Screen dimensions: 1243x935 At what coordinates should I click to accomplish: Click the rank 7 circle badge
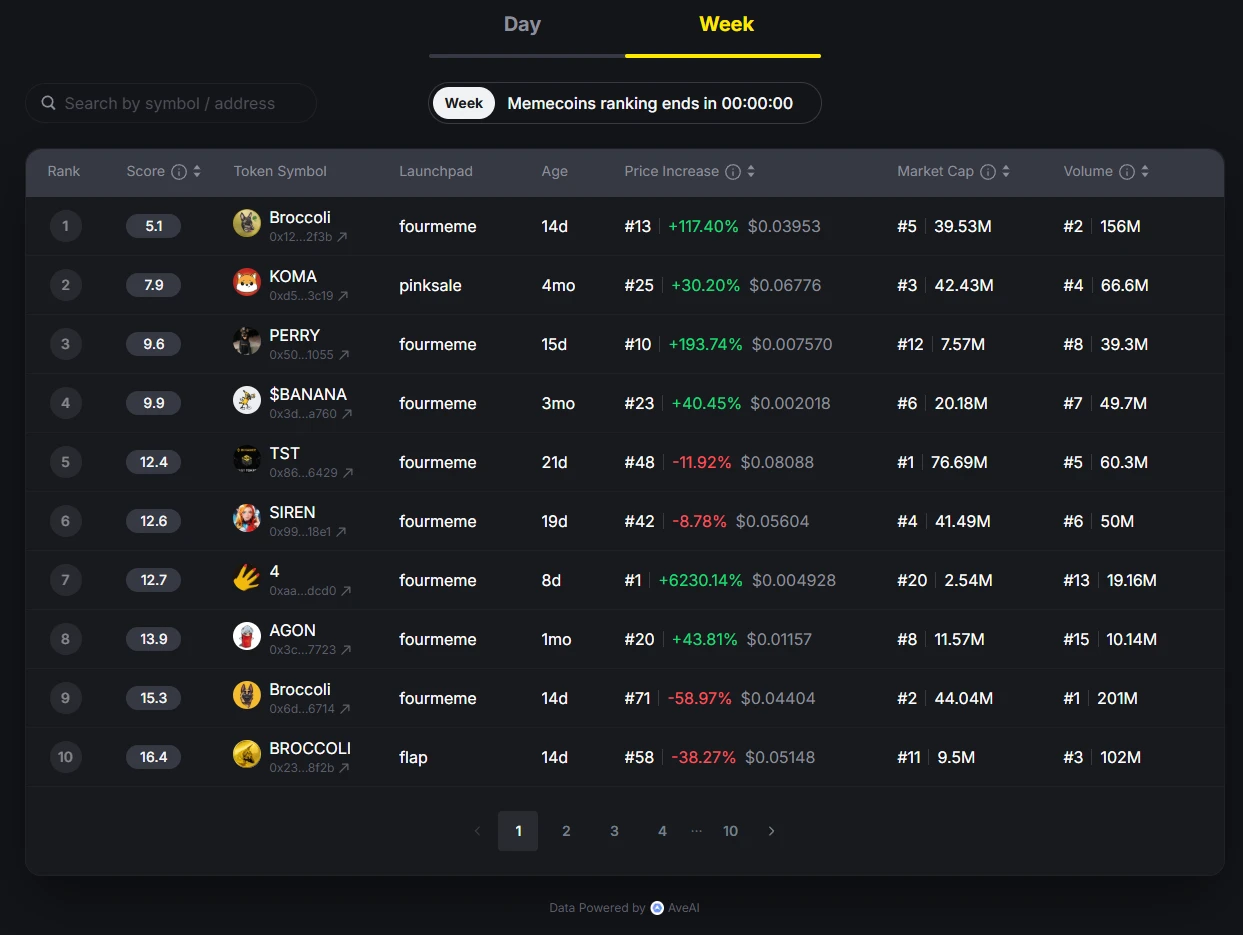pos(65,580)
